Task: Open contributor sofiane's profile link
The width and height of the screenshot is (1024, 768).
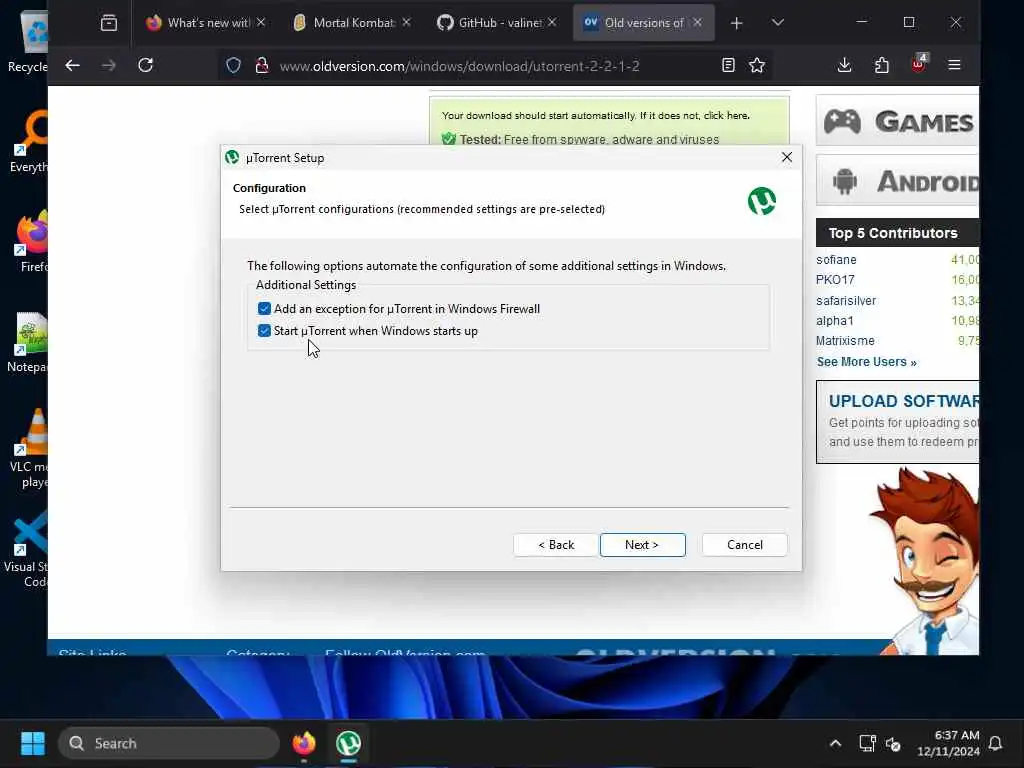Action: (836, 260)
